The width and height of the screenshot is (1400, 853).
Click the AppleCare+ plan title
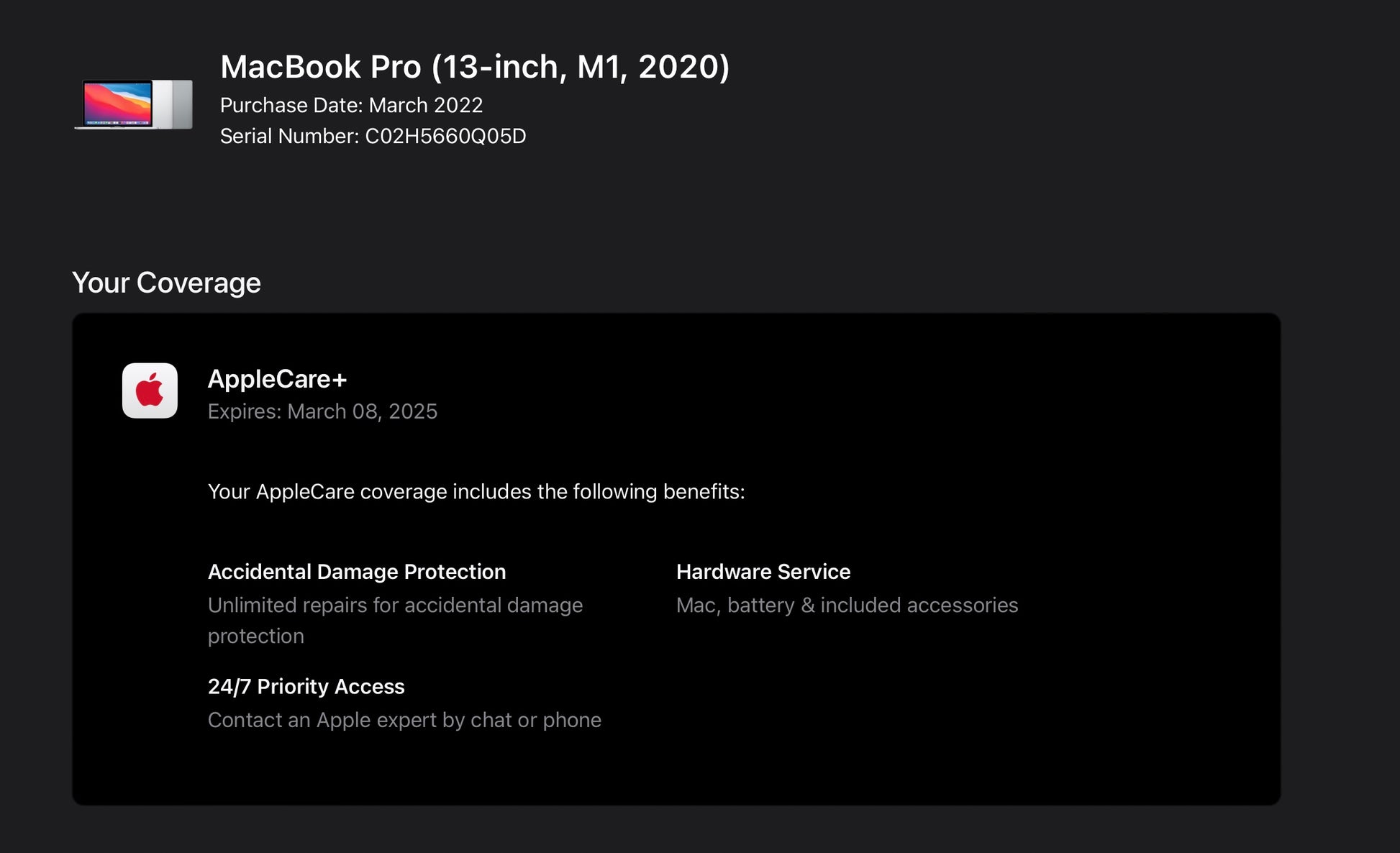coord(277,379)
